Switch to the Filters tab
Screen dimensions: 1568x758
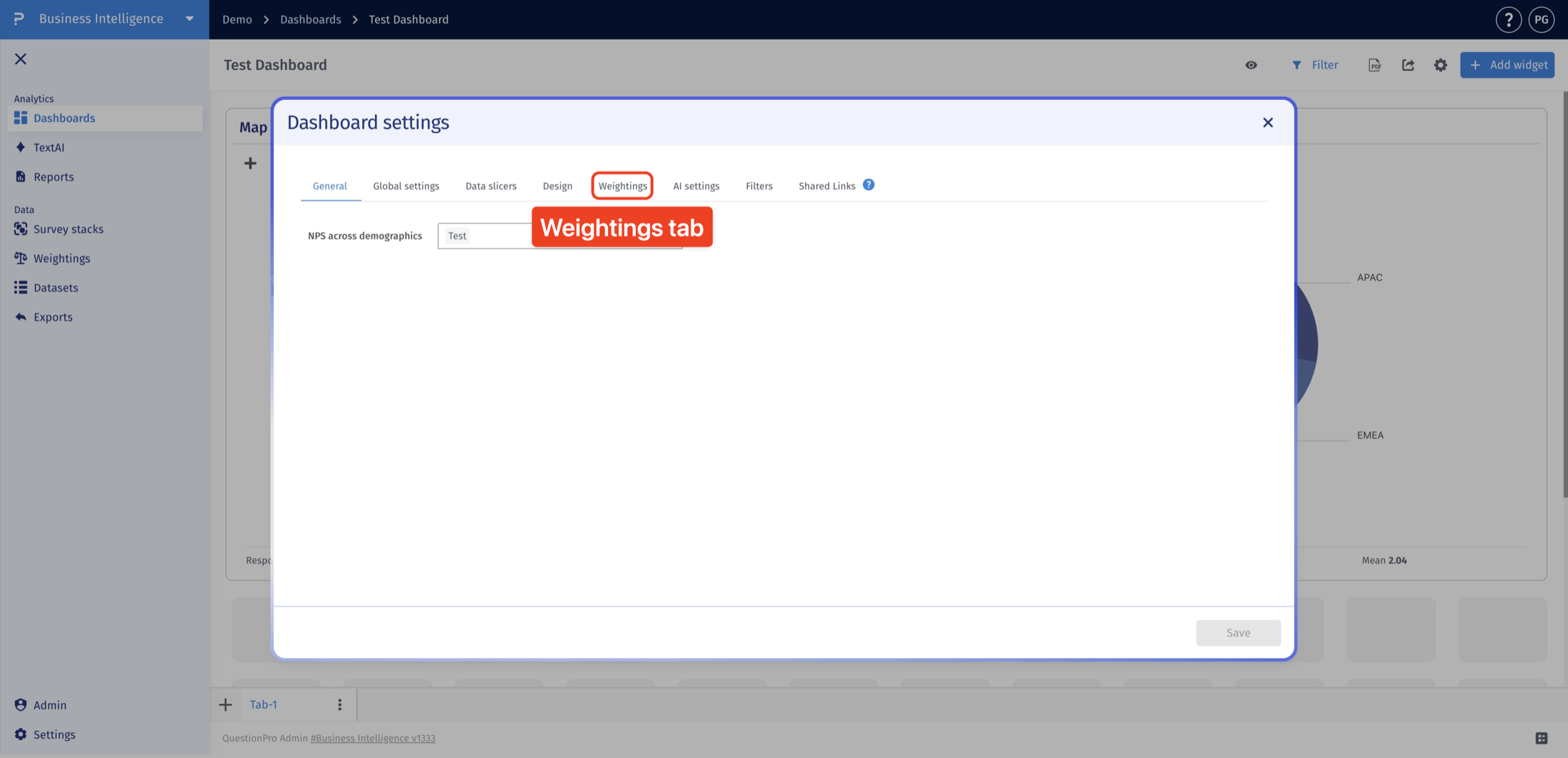(x=759, y=186)
